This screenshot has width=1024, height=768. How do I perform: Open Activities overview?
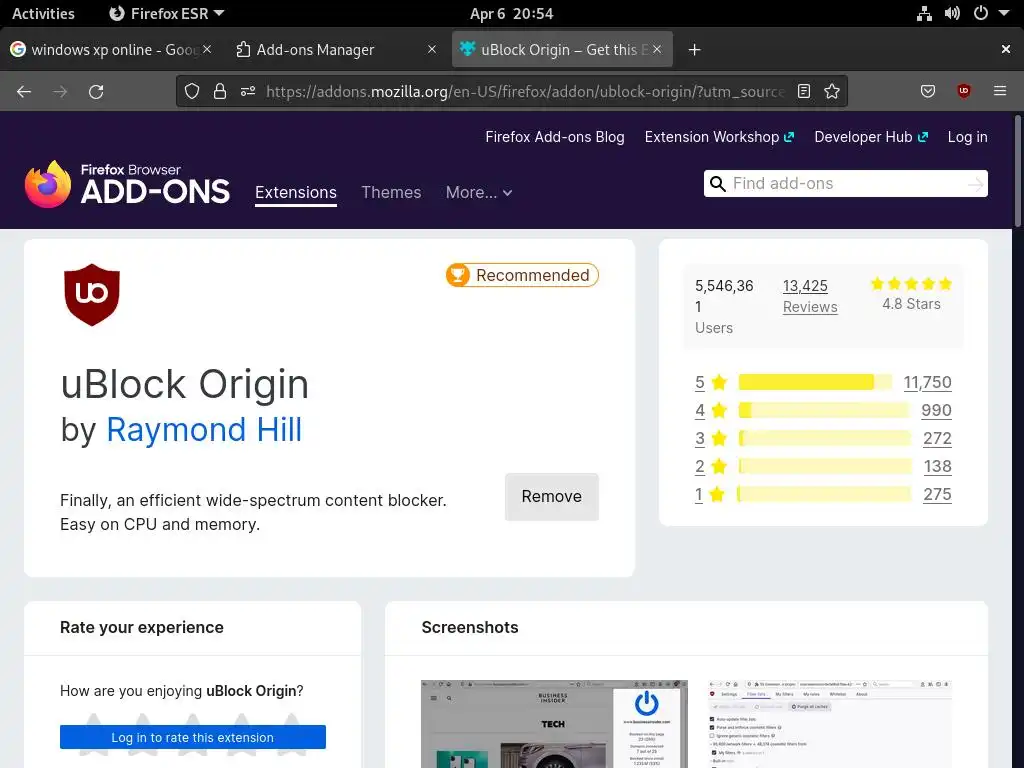(x=43, y=14)
